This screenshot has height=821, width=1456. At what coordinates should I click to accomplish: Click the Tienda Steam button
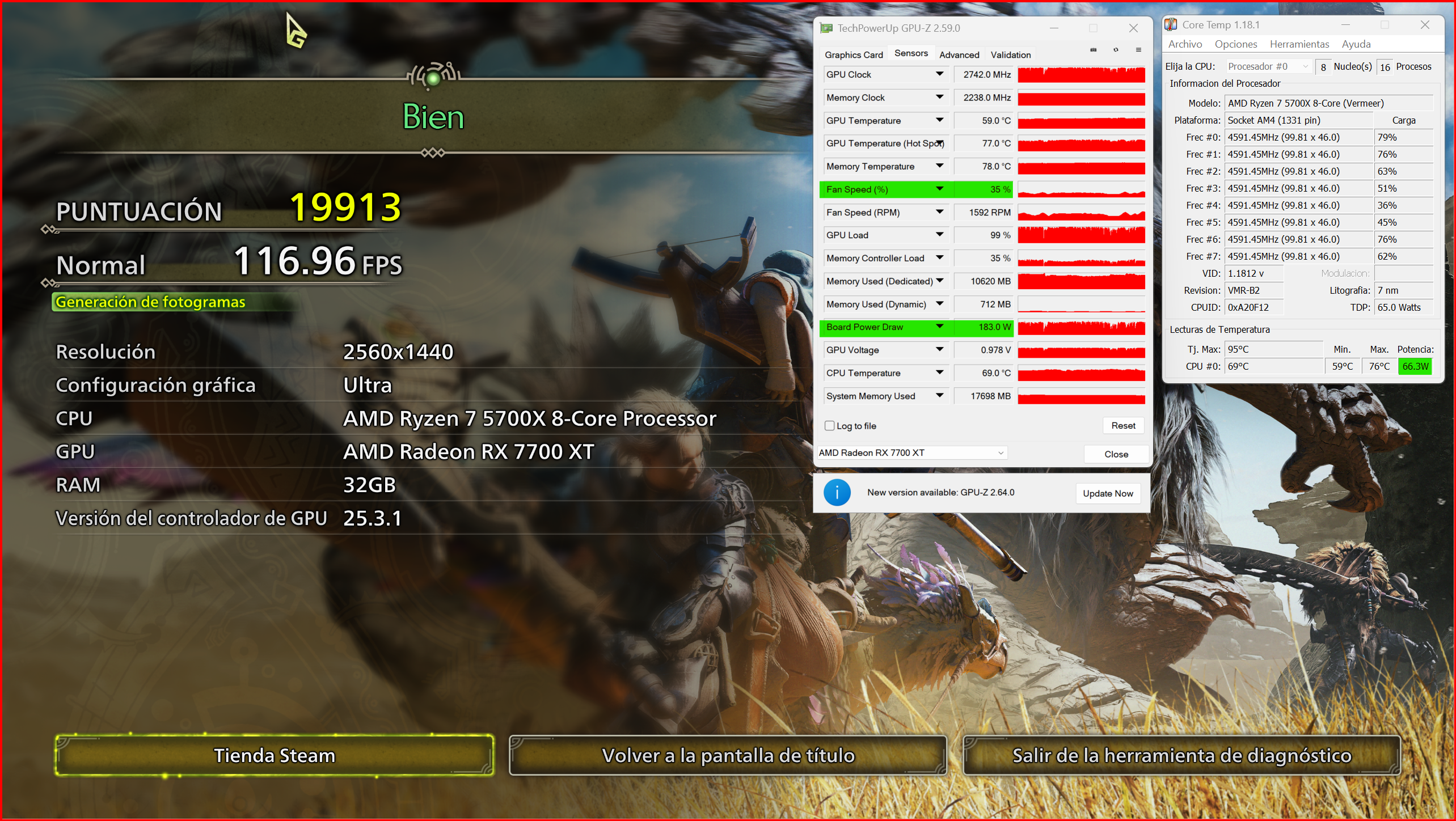(x=275, y=755)
